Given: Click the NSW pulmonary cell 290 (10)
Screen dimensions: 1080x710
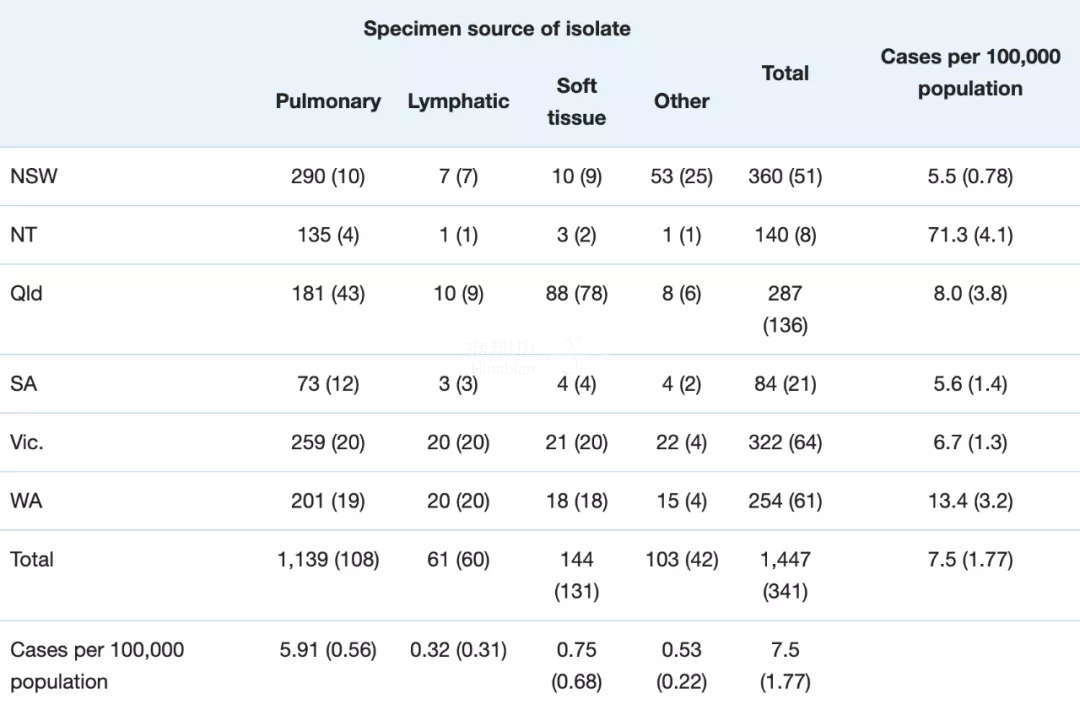Looking at the screenshot, I should coord(328,177).
